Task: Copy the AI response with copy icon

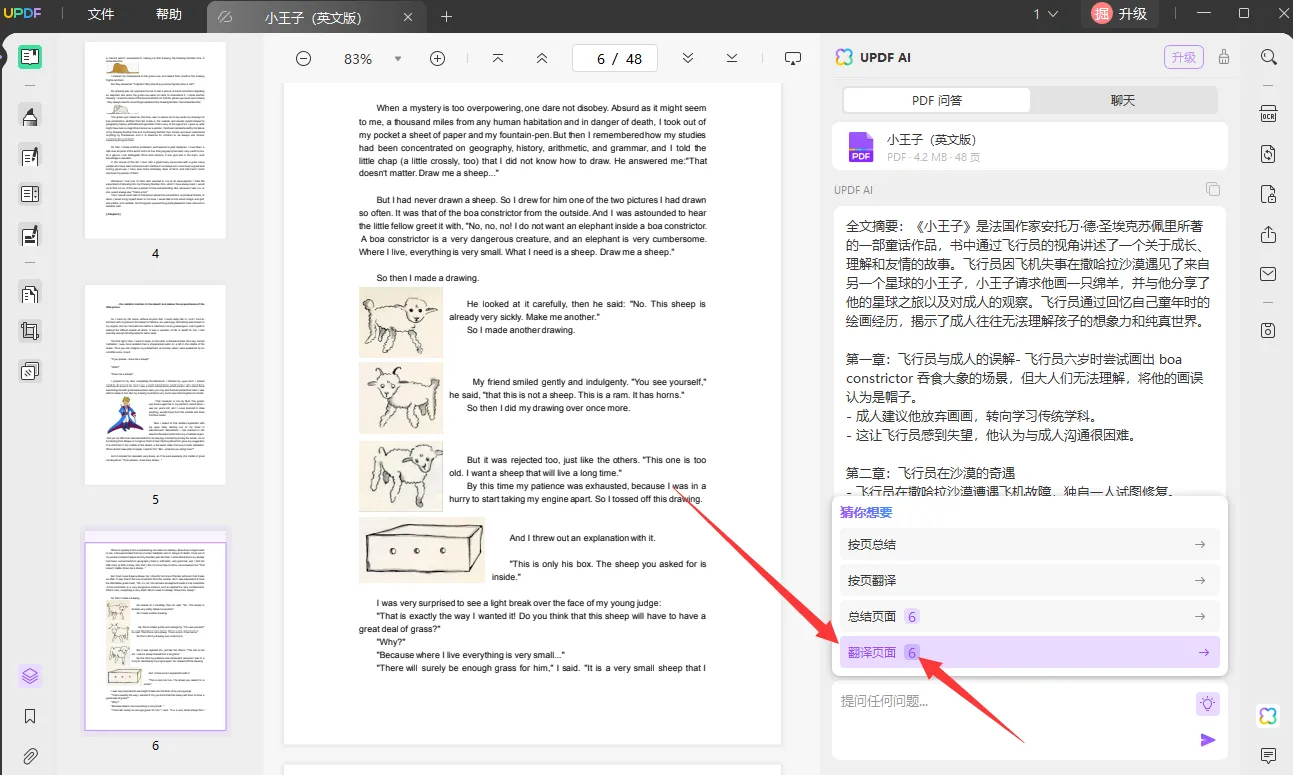Action: 1213,189
